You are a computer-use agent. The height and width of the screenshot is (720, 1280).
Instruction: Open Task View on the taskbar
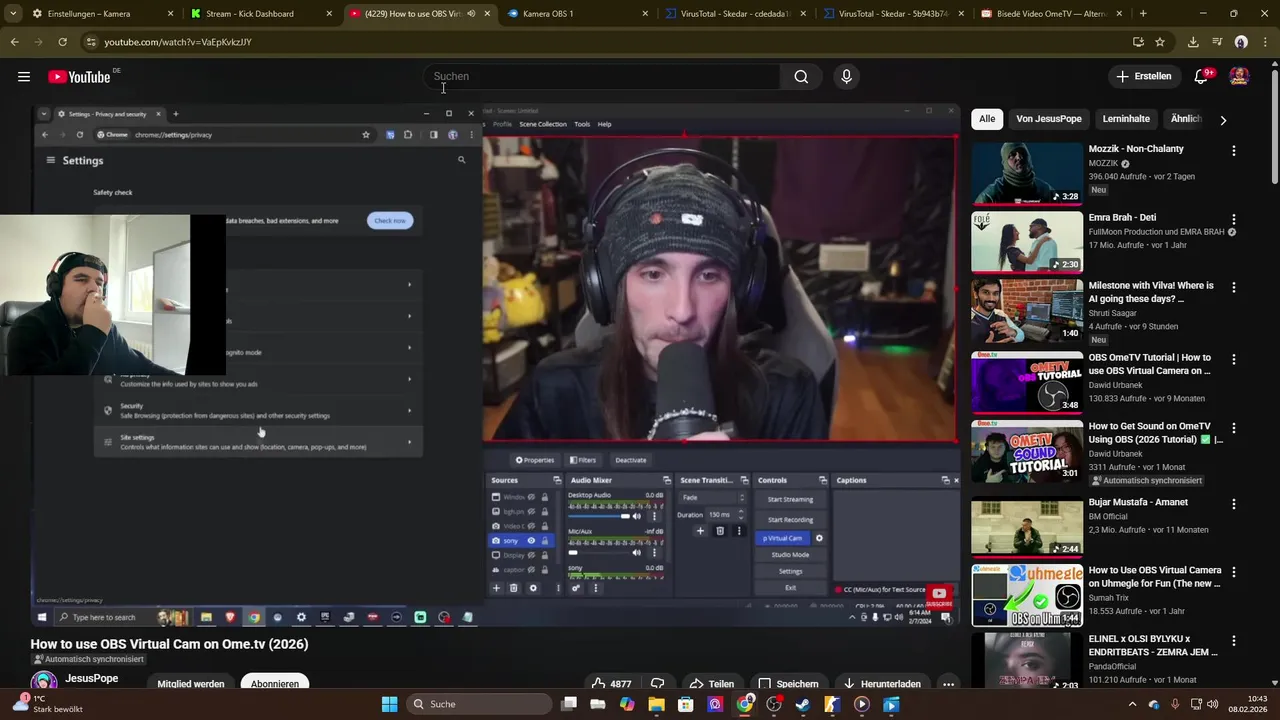pyautogui.click(x=569, y=704)
